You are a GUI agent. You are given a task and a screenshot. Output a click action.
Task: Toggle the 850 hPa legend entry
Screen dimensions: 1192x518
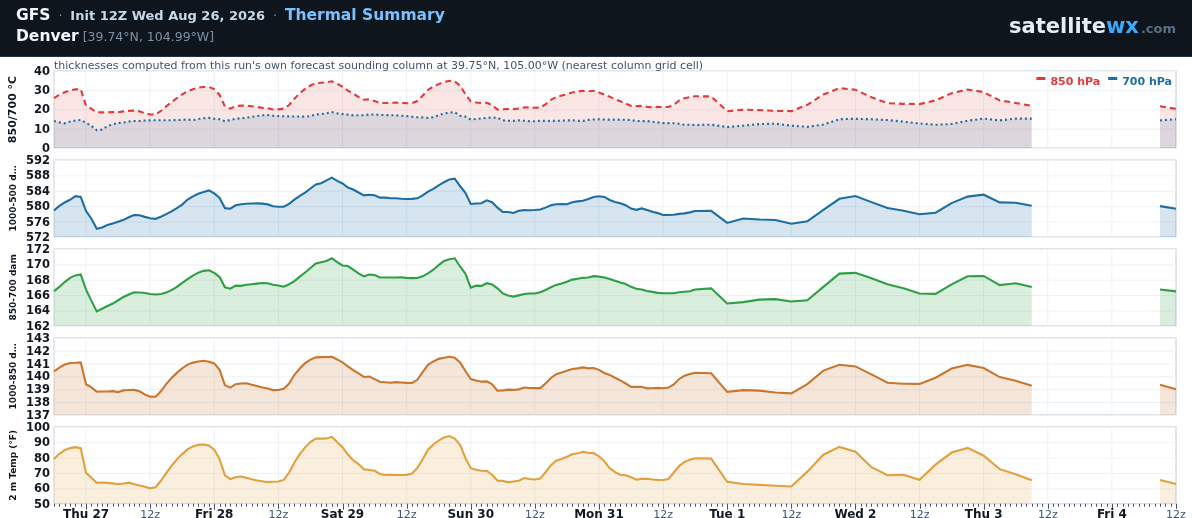(1068, 81)
